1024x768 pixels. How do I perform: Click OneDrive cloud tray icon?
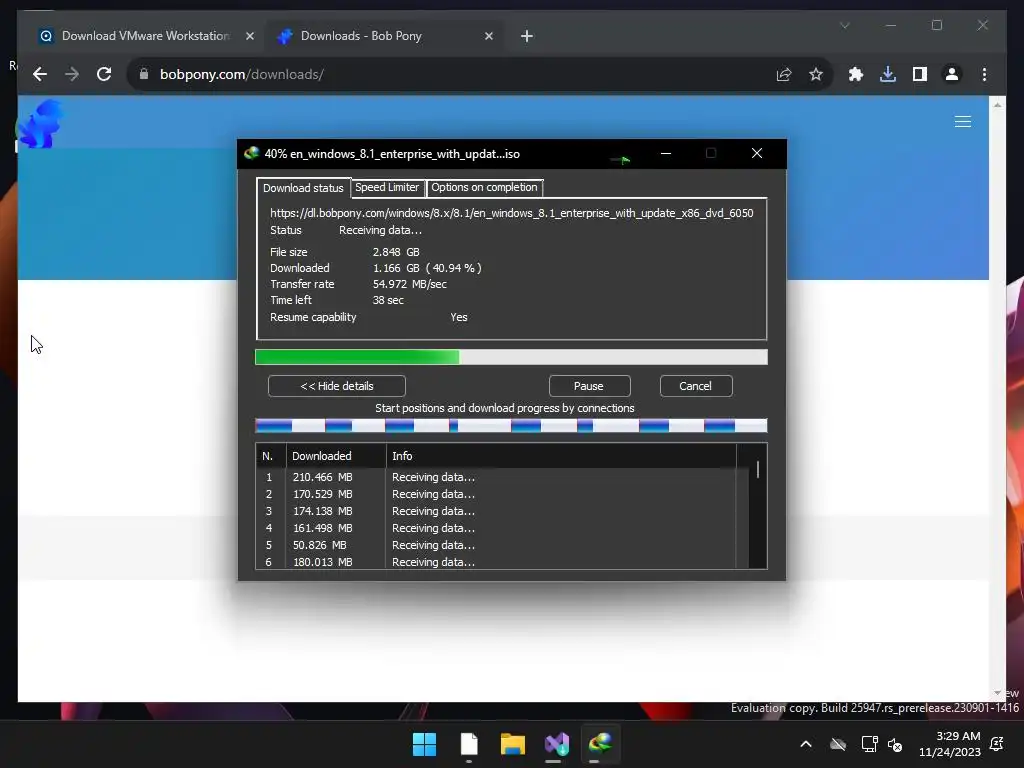click(838, 744)
